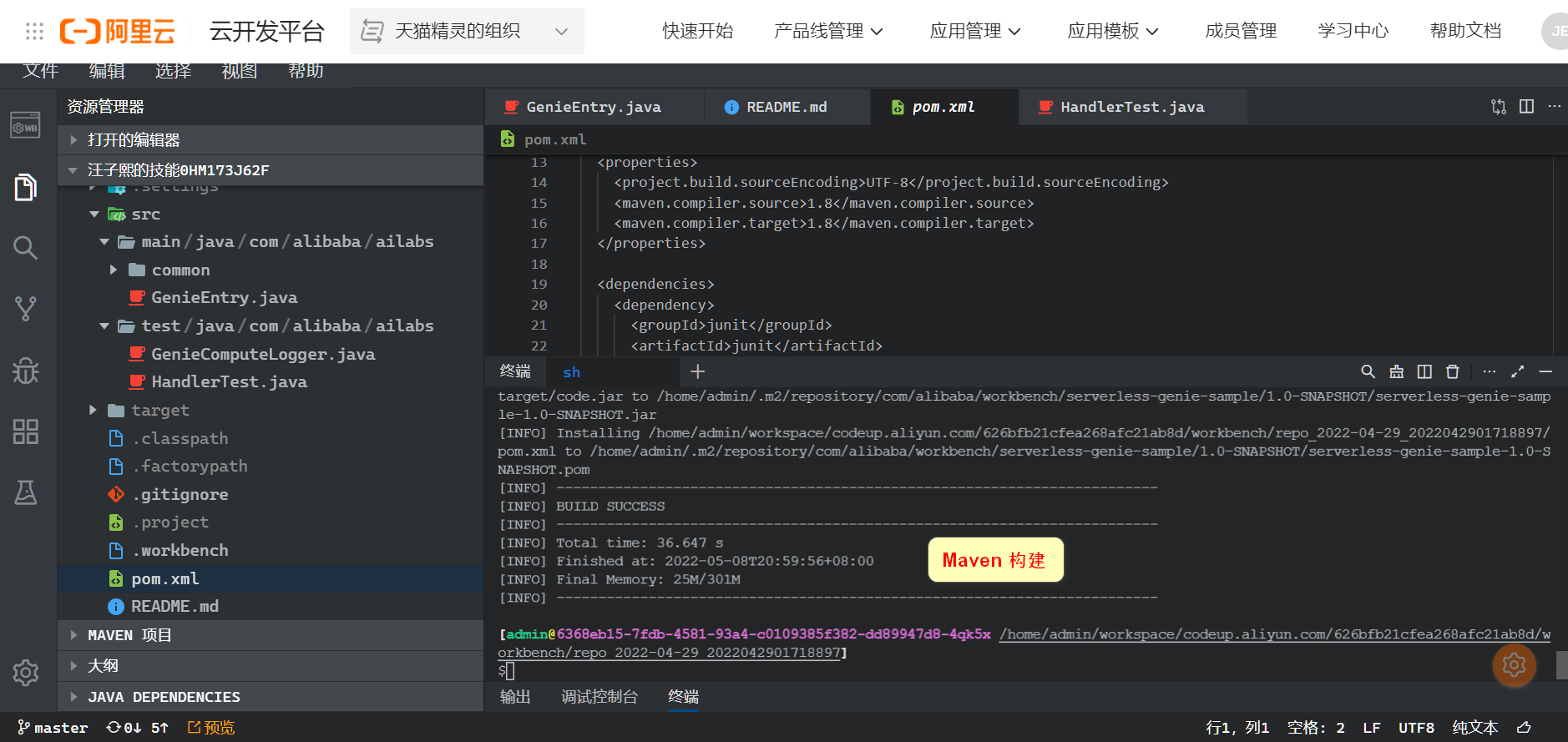Open the 视图 menu
Screen dimensions: 1568x742
[x=240, y=72]
